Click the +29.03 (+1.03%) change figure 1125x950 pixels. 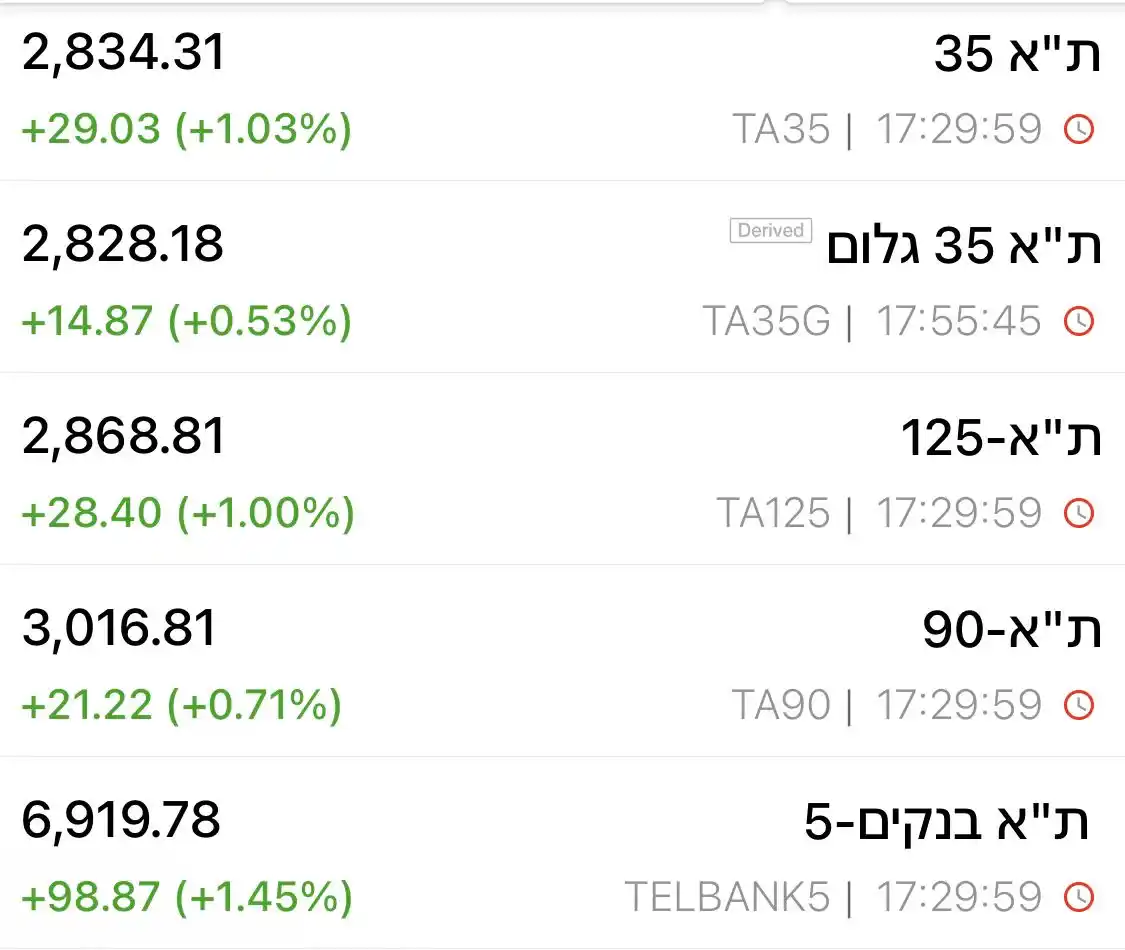coord(187,129)
